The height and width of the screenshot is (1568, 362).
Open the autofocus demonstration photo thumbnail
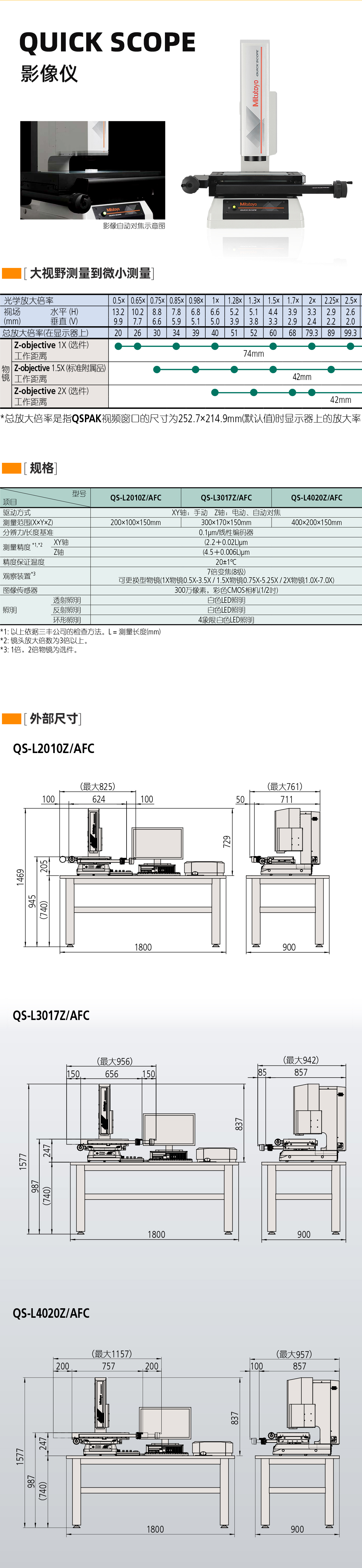(93, 170)
